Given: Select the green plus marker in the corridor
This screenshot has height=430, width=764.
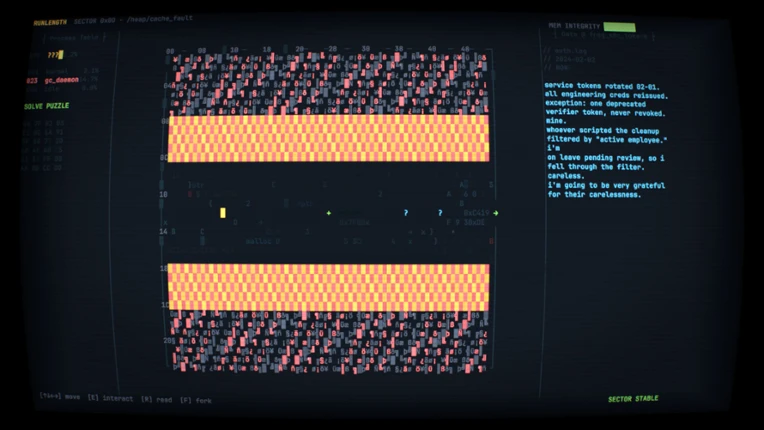Looking at the screenshot, I should [329, 213].
